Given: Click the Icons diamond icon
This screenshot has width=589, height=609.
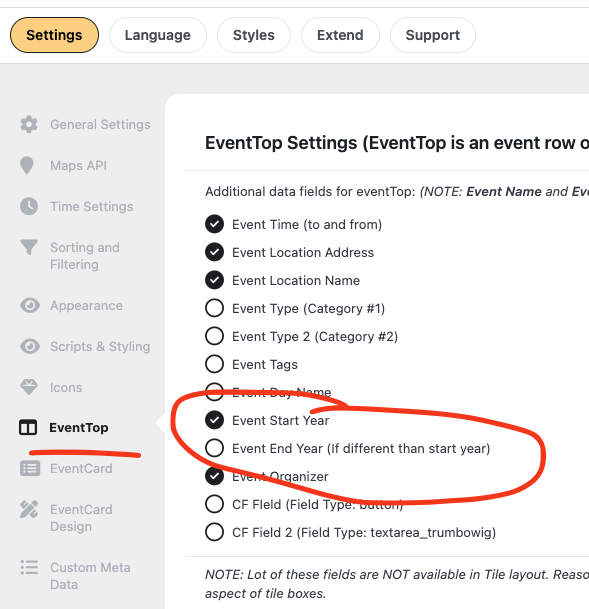Looking at the screenshot, I should 29,387.
